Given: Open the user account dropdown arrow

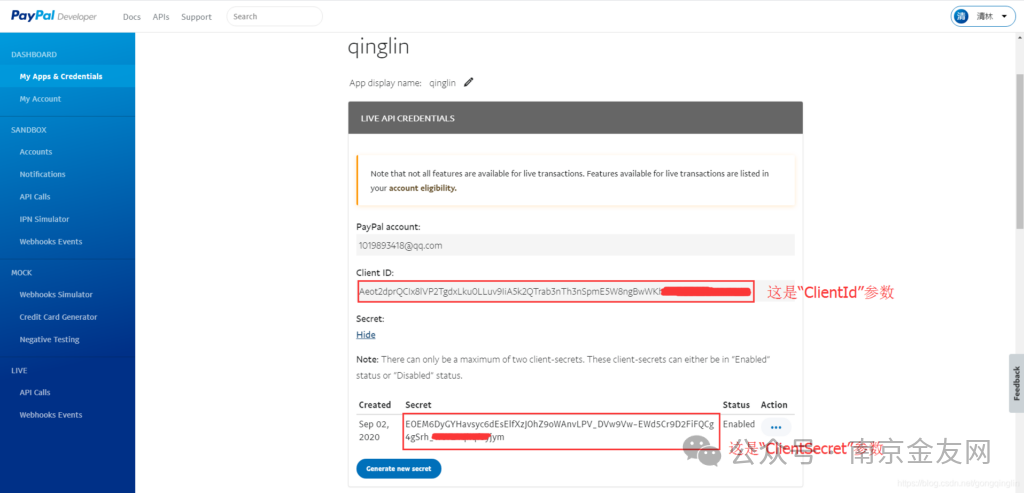Looking at the screenshot, I should [x=1005, y=17].
